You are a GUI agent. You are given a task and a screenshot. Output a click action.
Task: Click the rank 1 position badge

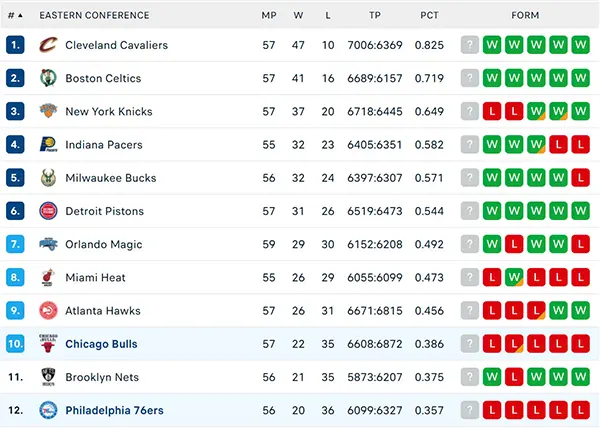(15, 45)
